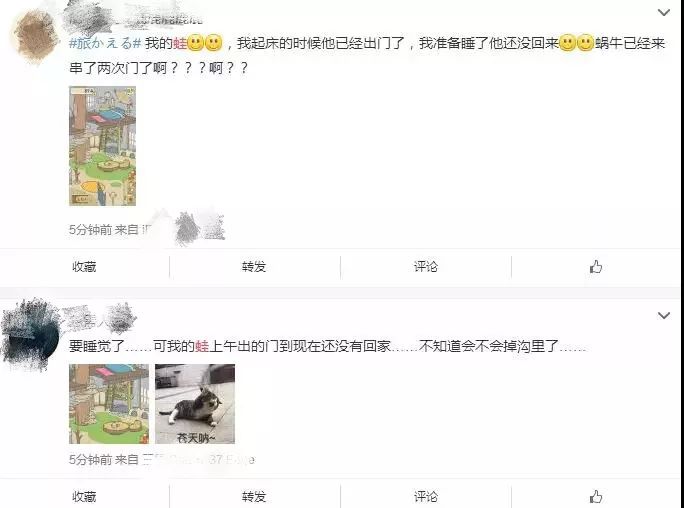The image size is (684, 508).
Task: Like the second post with thumbs-up icon
Action: coord(595,496)
